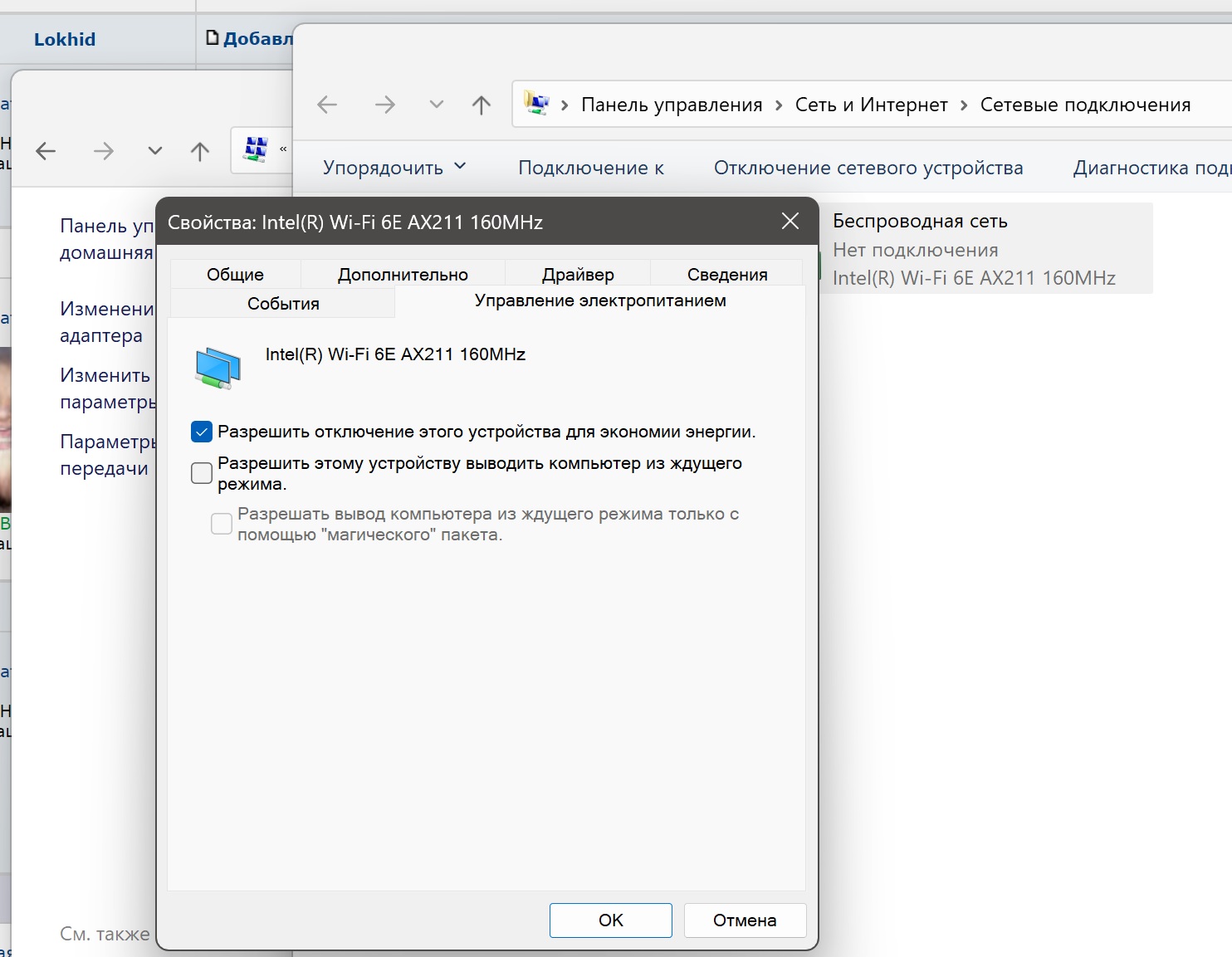Switch to the Драйвер tab
The image size is (1232, 957).
578,275
